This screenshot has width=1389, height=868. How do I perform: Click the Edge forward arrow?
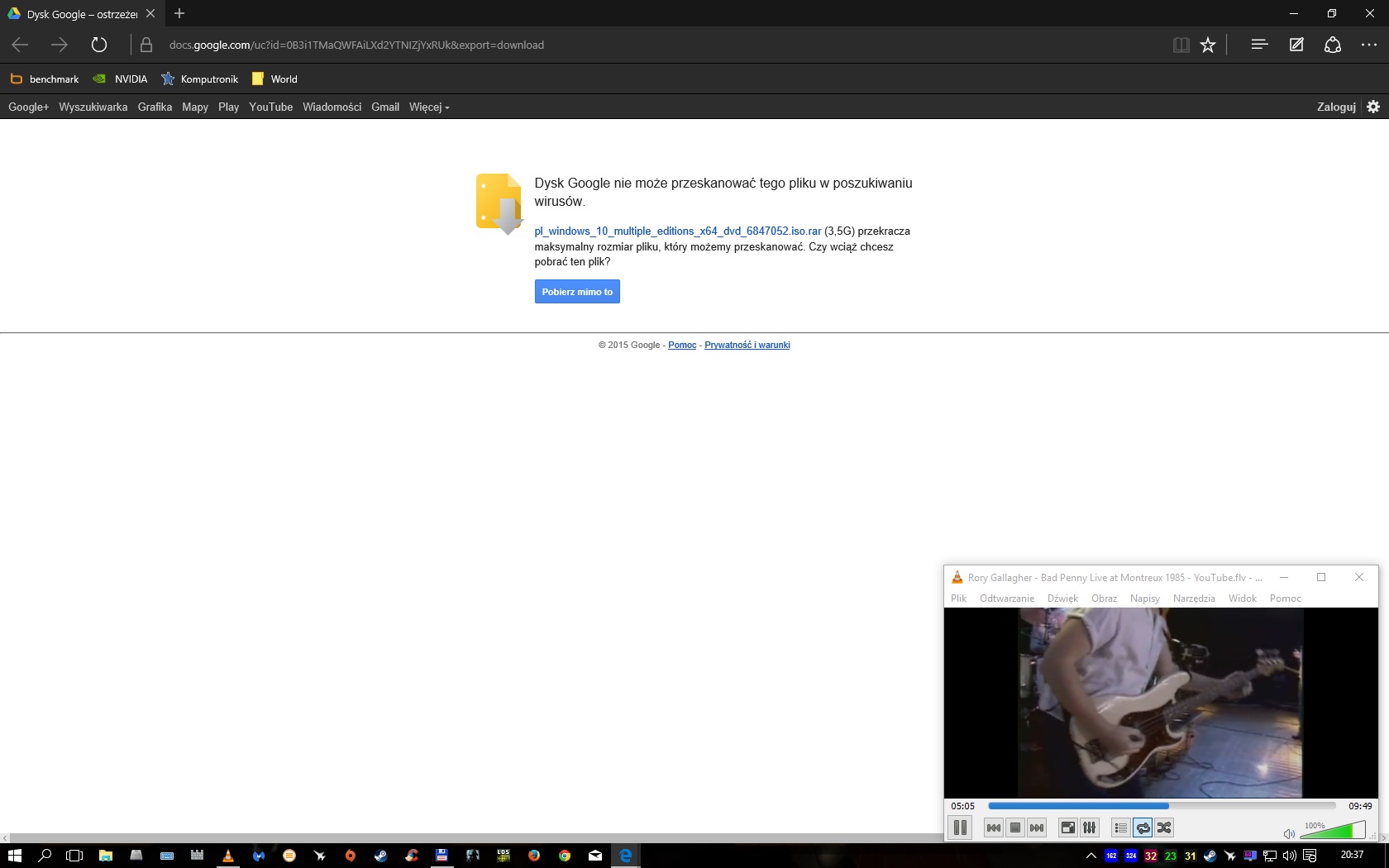click(59, 45)
